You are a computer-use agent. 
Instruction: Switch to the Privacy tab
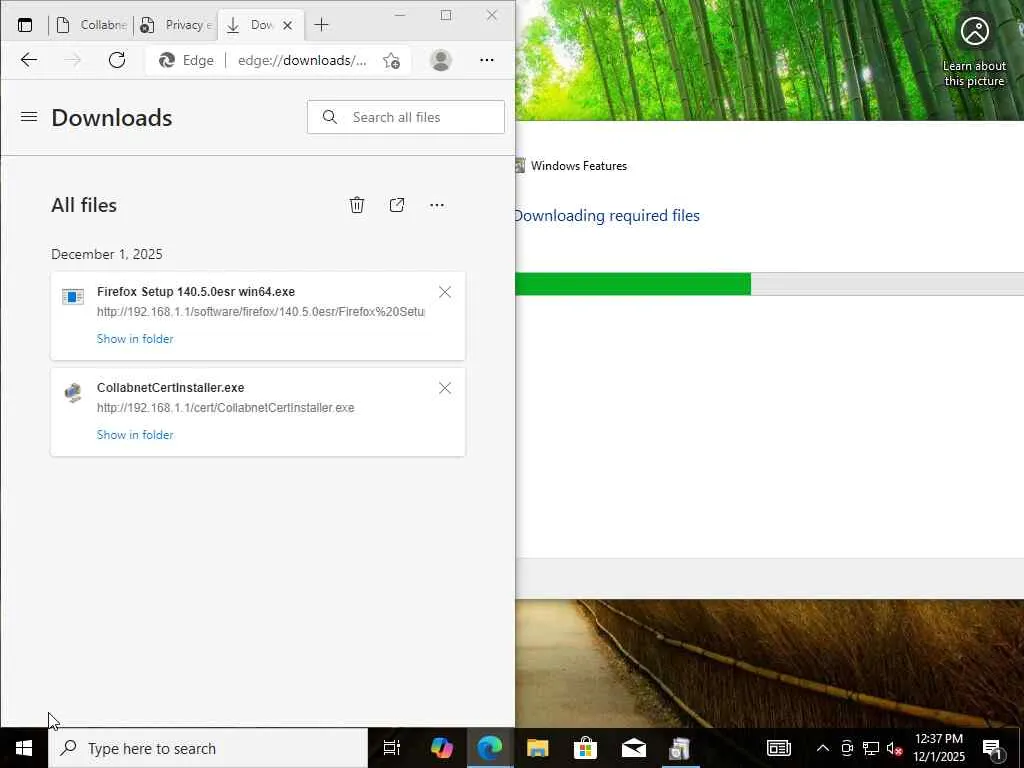pos(176,25)
